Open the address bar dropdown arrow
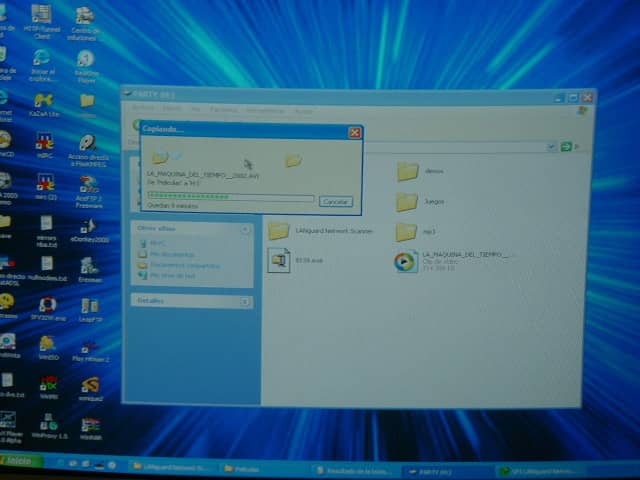The image size is (640, 480). coord(551,146)
